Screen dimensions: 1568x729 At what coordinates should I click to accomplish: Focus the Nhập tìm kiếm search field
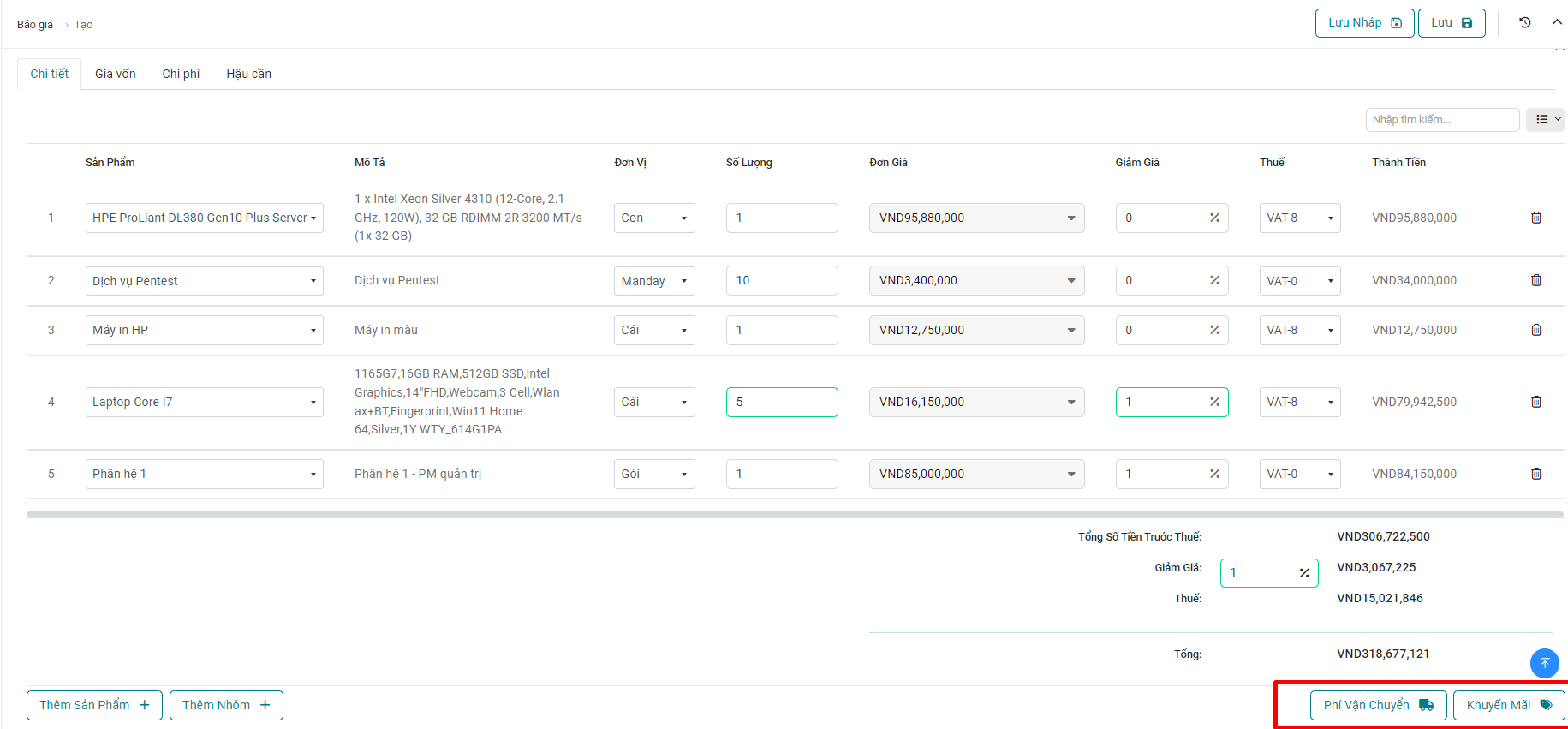[x=1441, y=120]
